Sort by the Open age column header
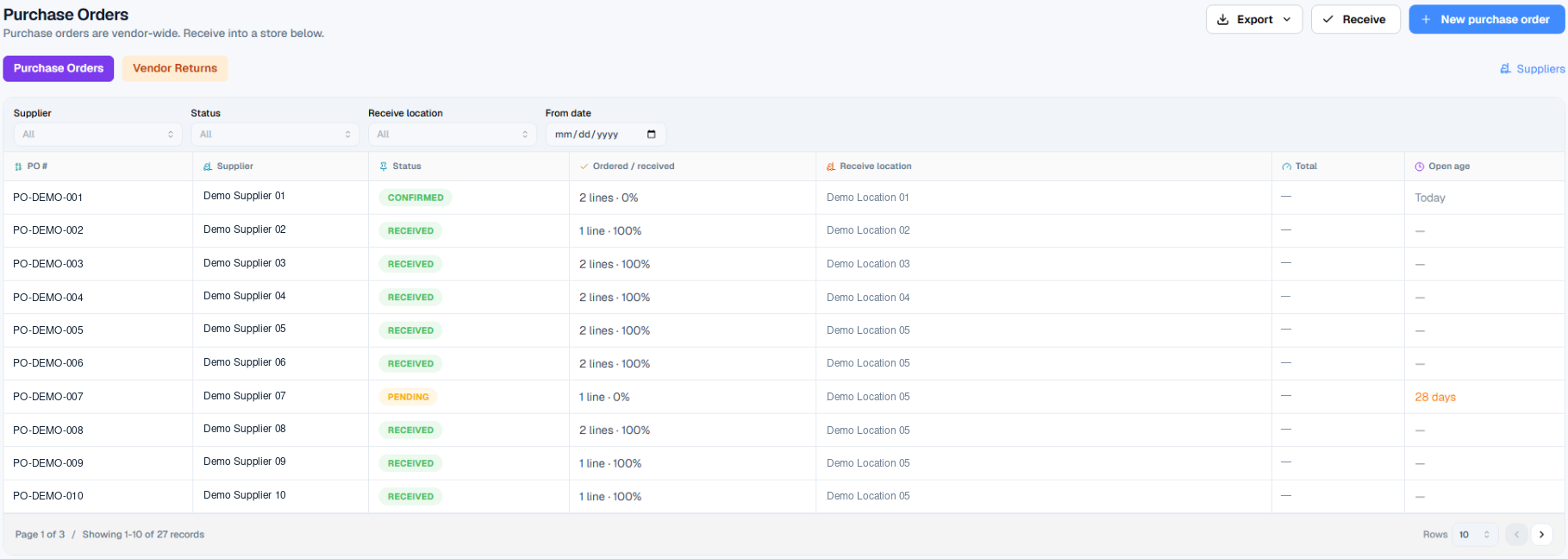1568x559 pixels. pyautogui.click(x=1449, y=166)
